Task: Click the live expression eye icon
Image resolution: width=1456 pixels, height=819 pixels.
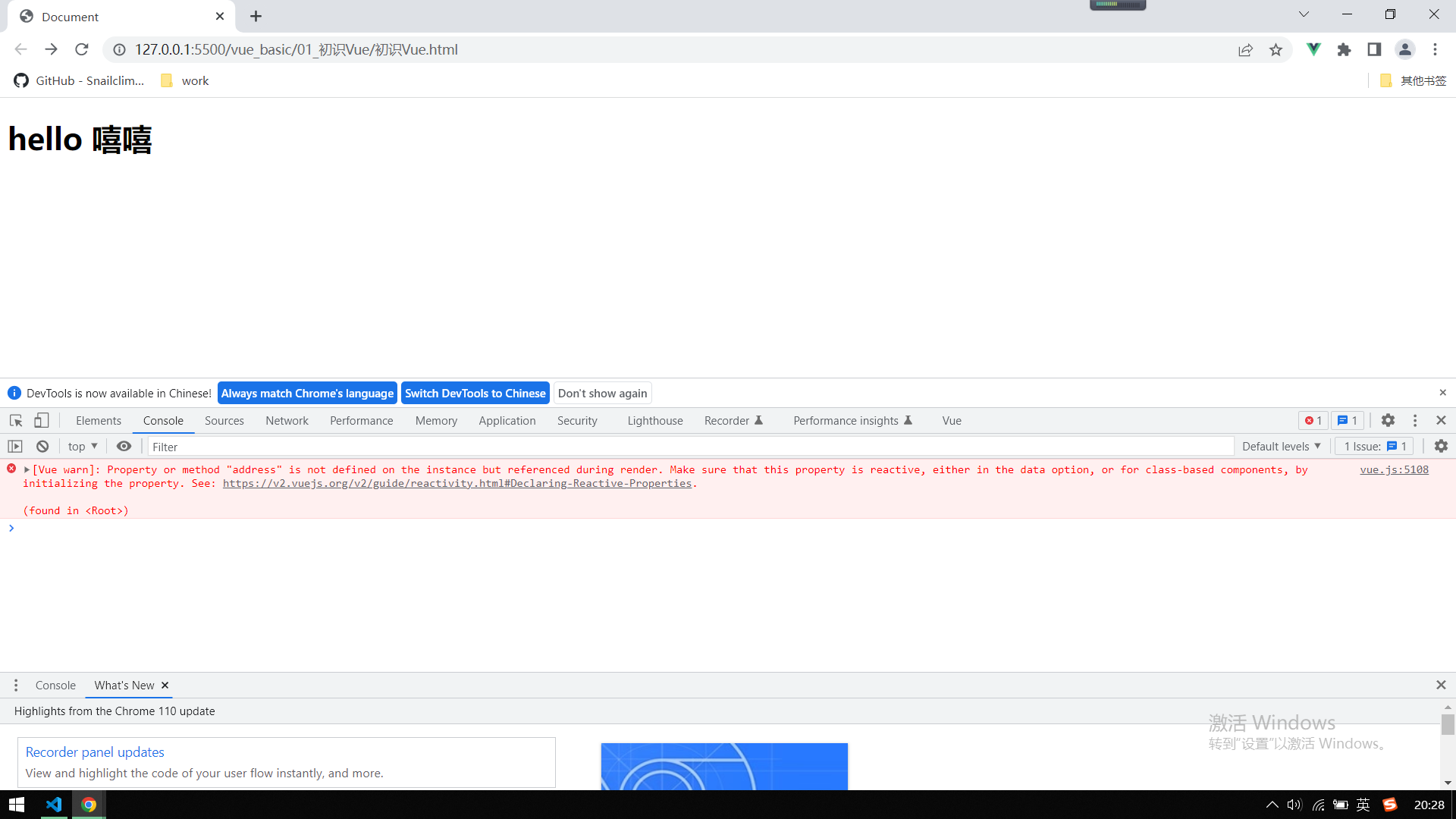Action: click(x=124, y=447)
